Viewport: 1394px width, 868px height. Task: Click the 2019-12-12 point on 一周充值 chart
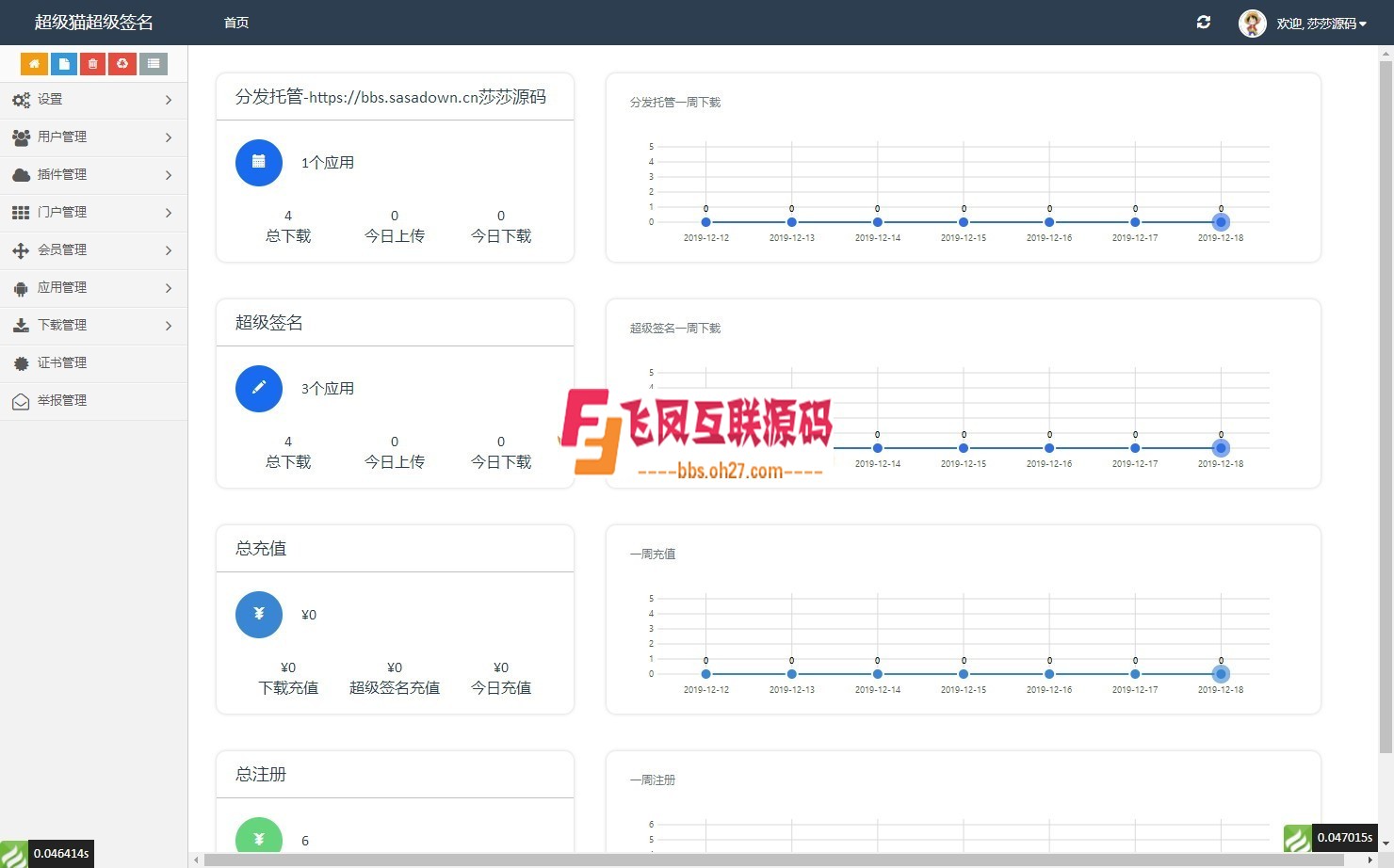pos(705,674)
